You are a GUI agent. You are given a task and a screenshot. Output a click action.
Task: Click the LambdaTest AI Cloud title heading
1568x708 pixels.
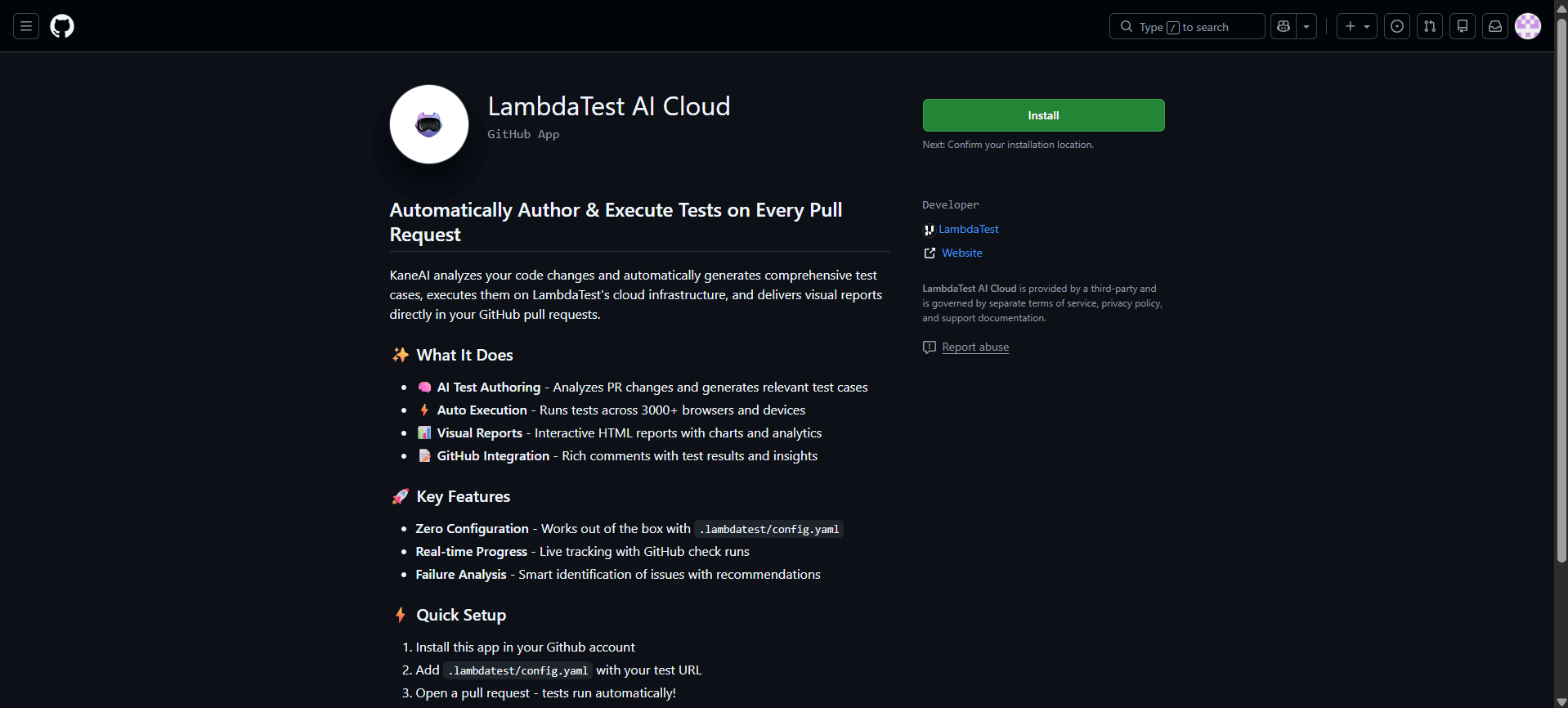[608, 106]
